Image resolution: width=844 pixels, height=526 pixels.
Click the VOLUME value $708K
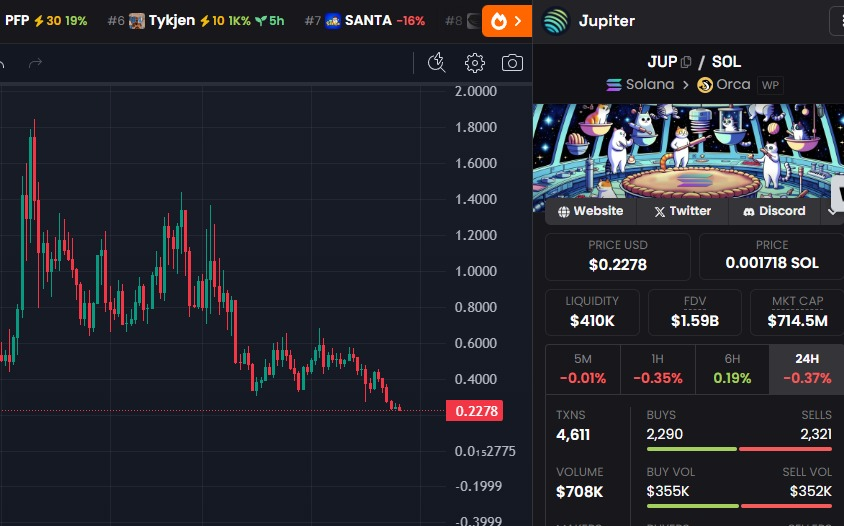coord(579,492)
